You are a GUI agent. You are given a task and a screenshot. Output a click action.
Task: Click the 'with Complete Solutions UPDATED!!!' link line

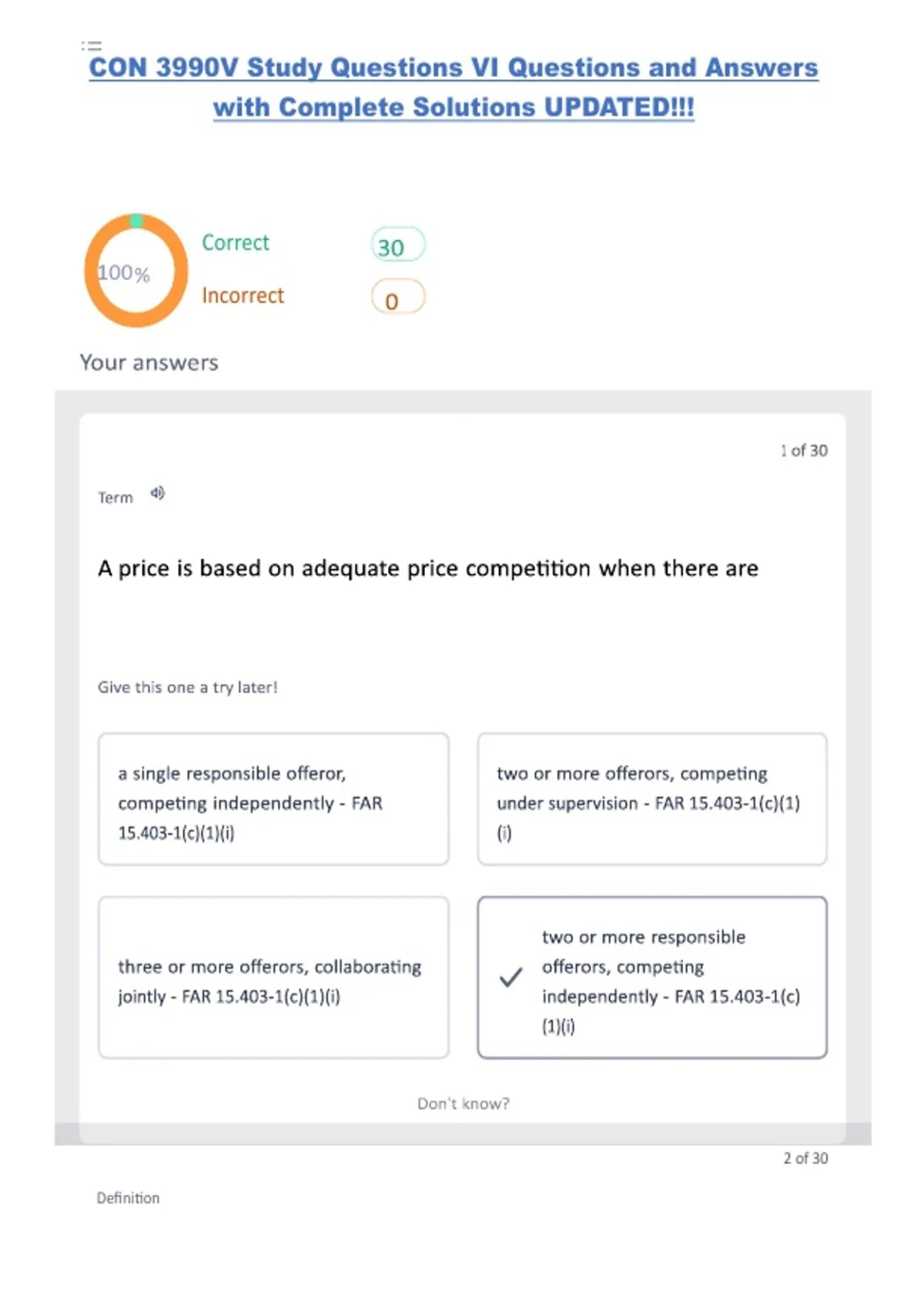pyautogui.click(x=454, y=107)
